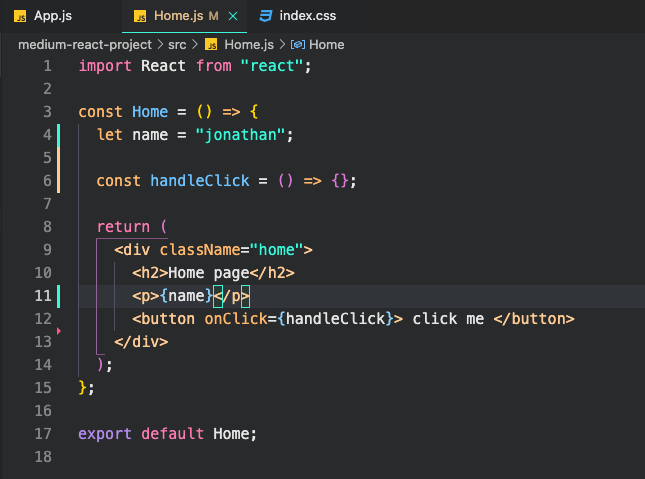Switch to the App.js tab
This screenshot has width=645, height=479.
[53, 16]
